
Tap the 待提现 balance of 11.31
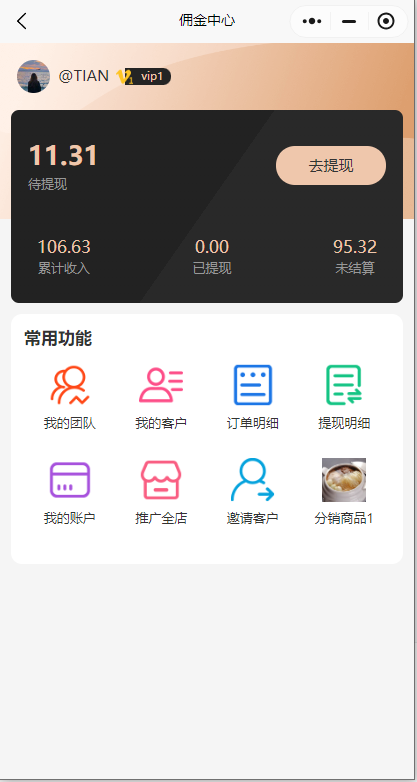coord(63,155)
